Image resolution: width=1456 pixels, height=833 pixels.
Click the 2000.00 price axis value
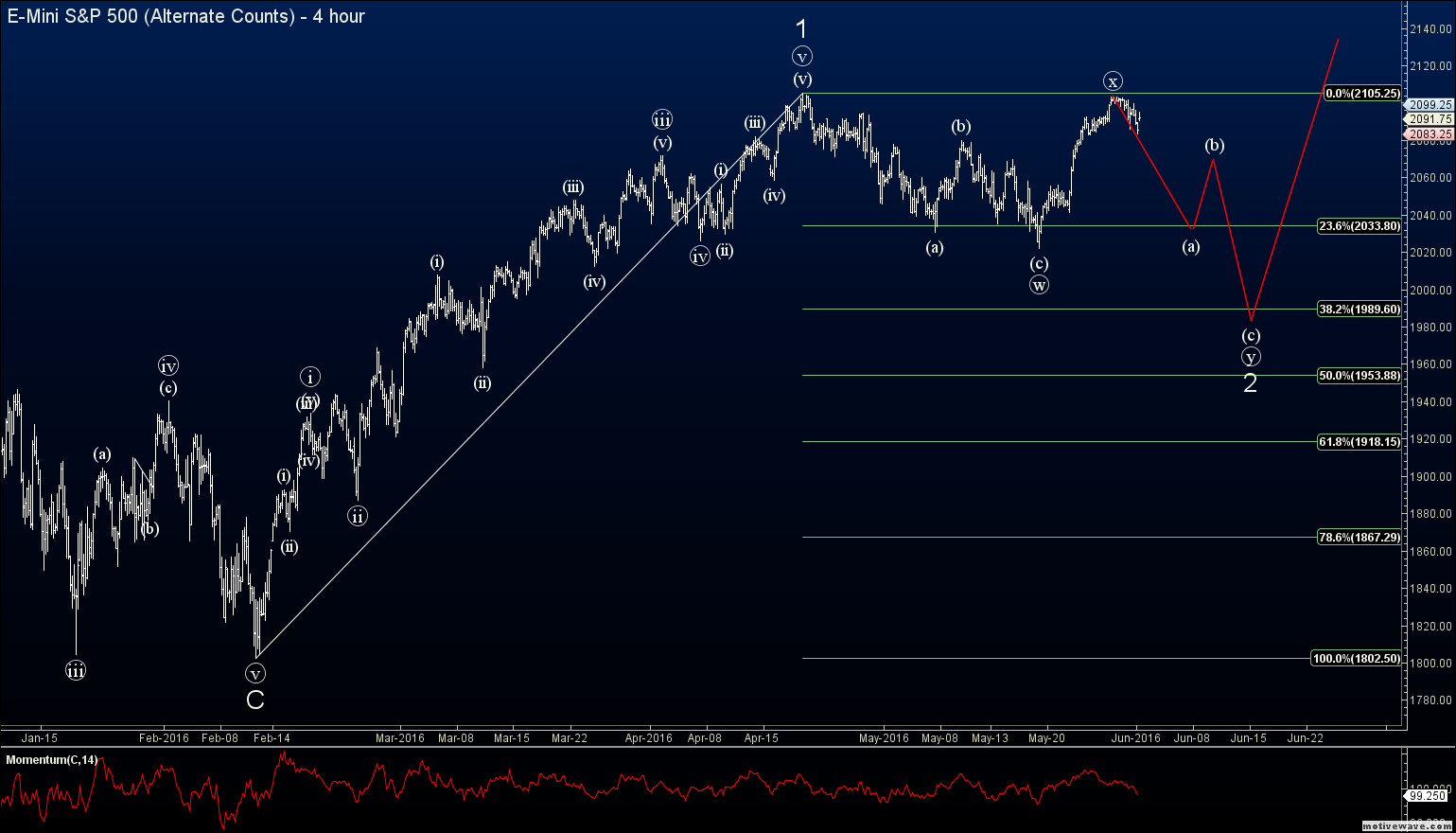click(1430, 291)
